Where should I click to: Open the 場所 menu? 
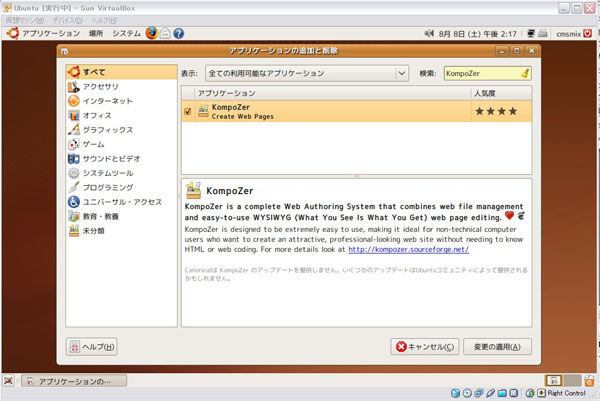[96, 34]
